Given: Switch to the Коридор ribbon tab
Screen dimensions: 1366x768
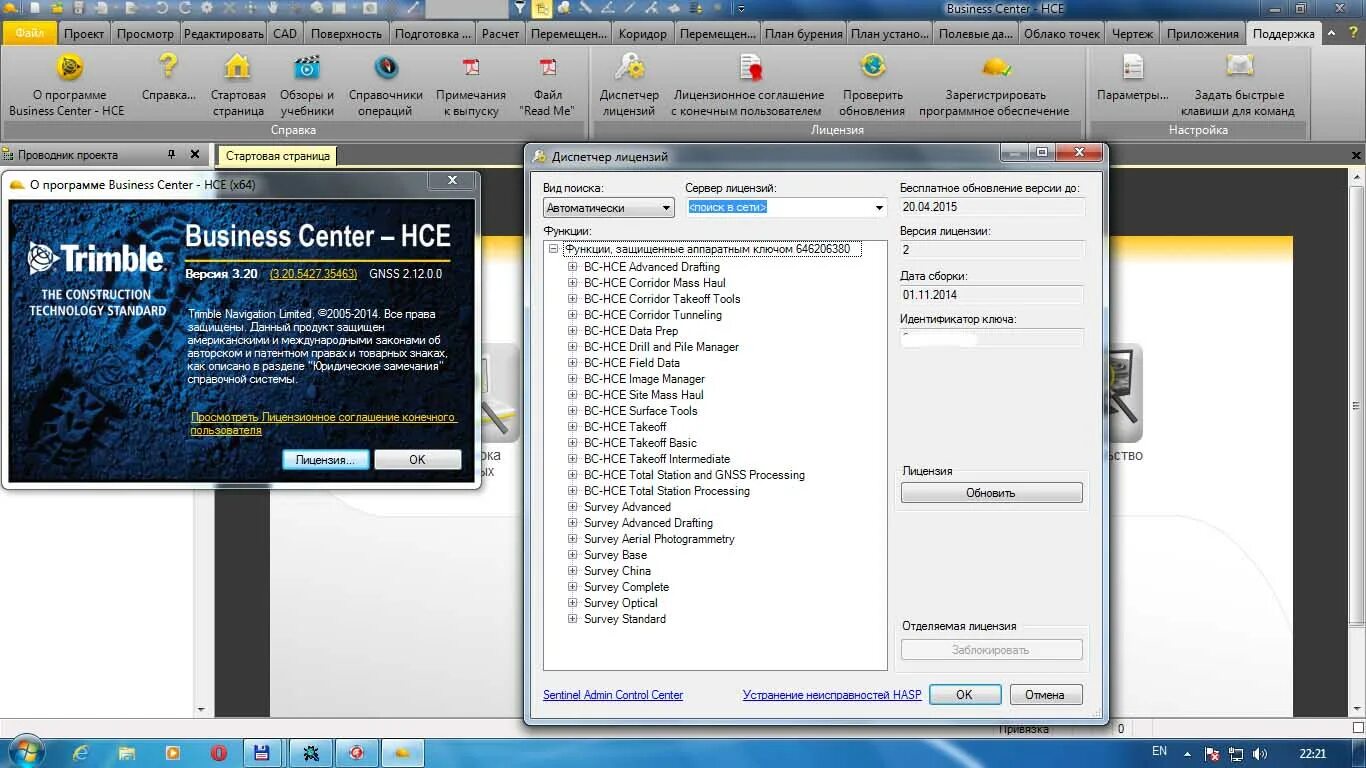Looking at the screenshot, I should click(642, 33).
